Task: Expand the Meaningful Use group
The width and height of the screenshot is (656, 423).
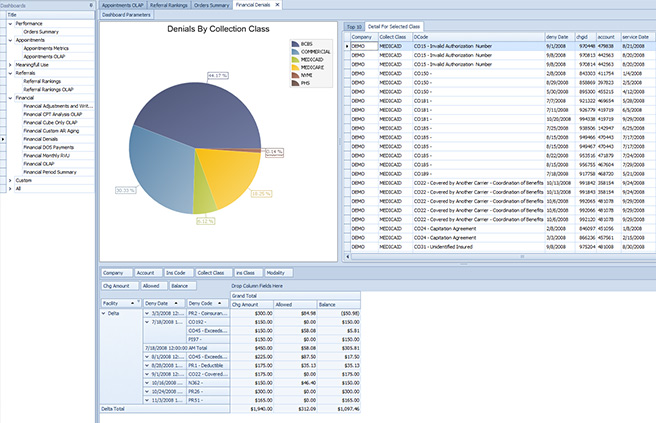Action: point(9,65)
